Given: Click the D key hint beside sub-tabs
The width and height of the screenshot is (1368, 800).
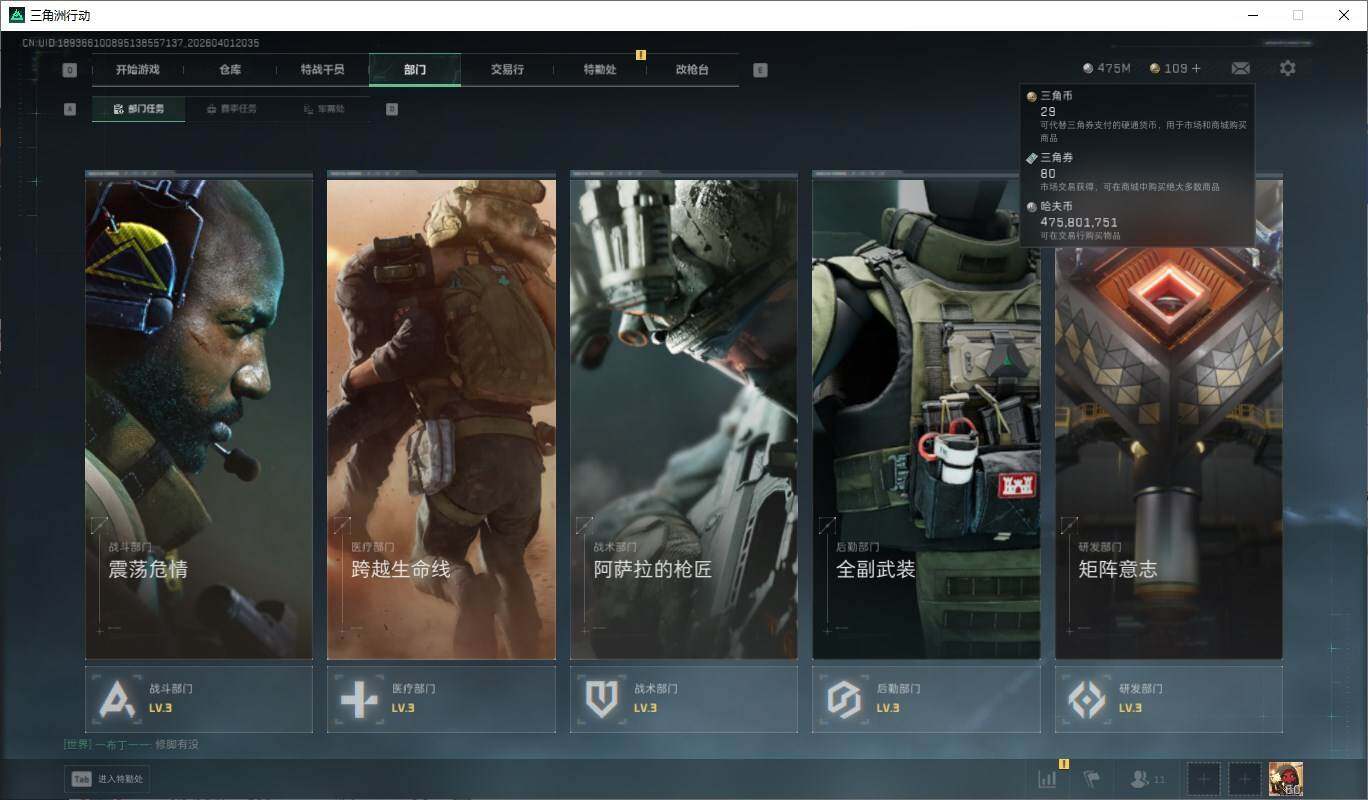Looking at the screenshot, I should coord(391,109).
